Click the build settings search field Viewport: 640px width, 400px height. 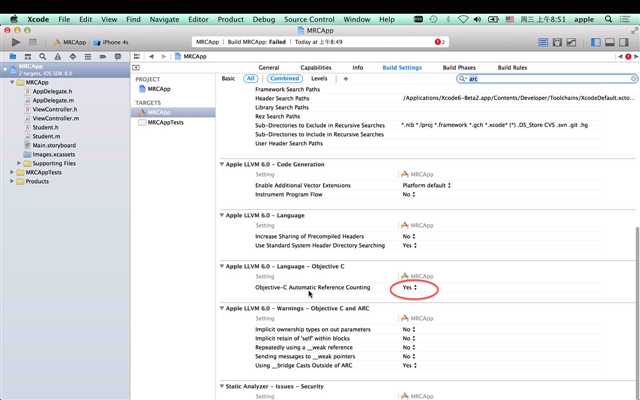pos(547,78)
